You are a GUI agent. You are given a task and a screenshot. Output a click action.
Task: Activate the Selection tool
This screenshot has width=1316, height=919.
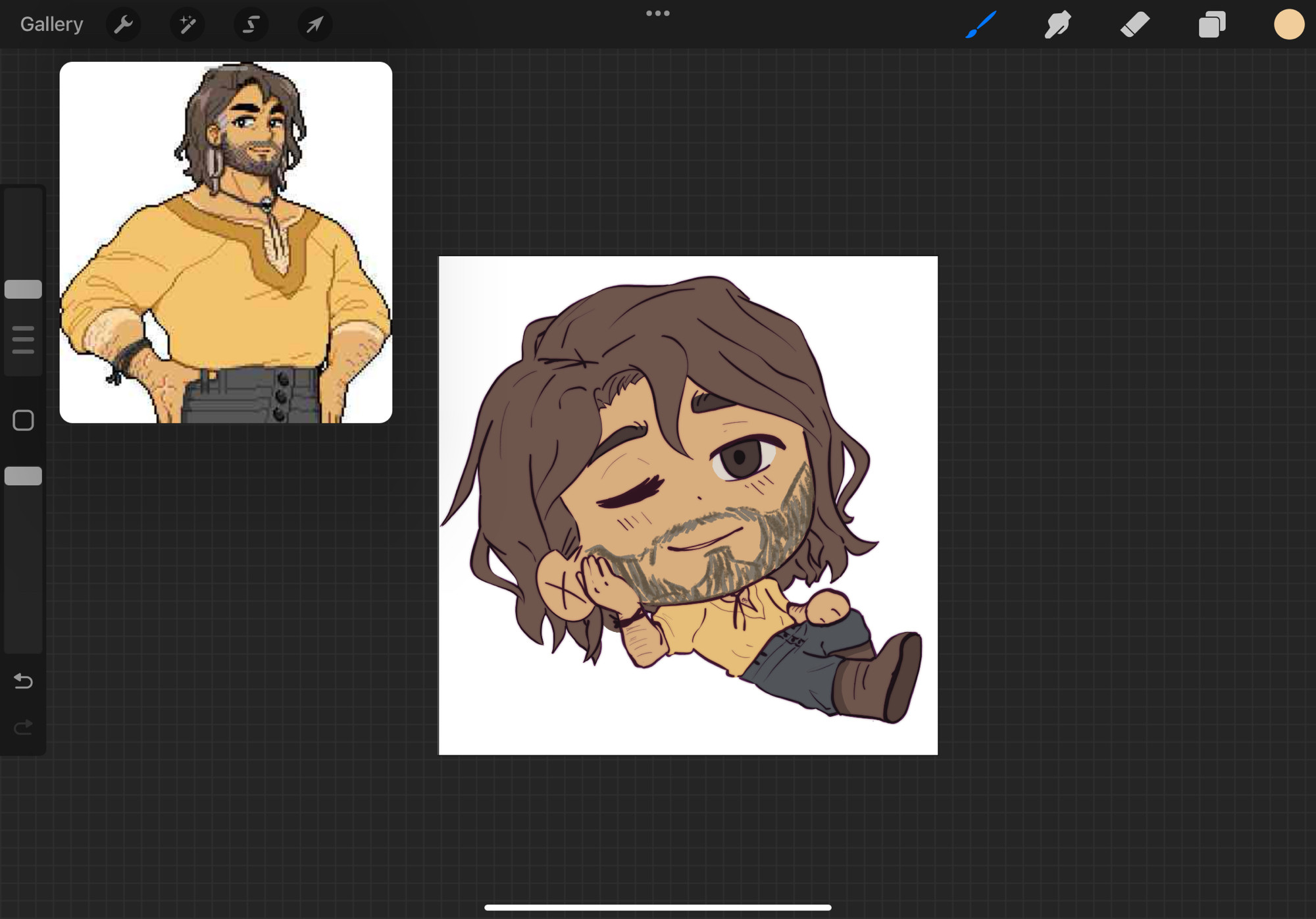point(251,24)
